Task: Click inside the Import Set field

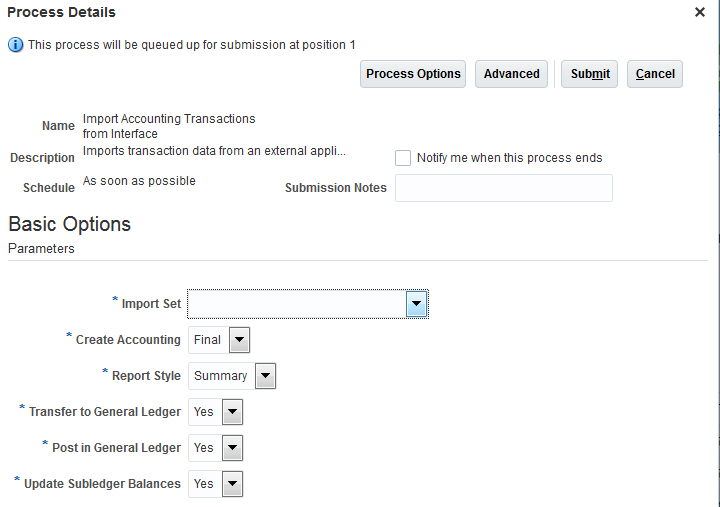Action: click(297, 304)
